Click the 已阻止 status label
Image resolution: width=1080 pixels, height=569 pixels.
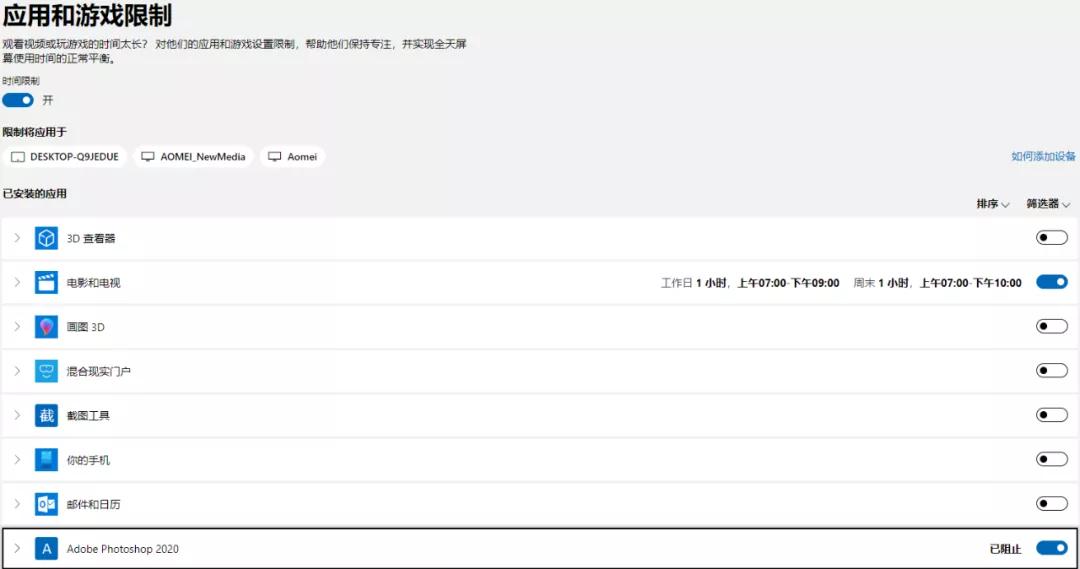click(1006, 549)
